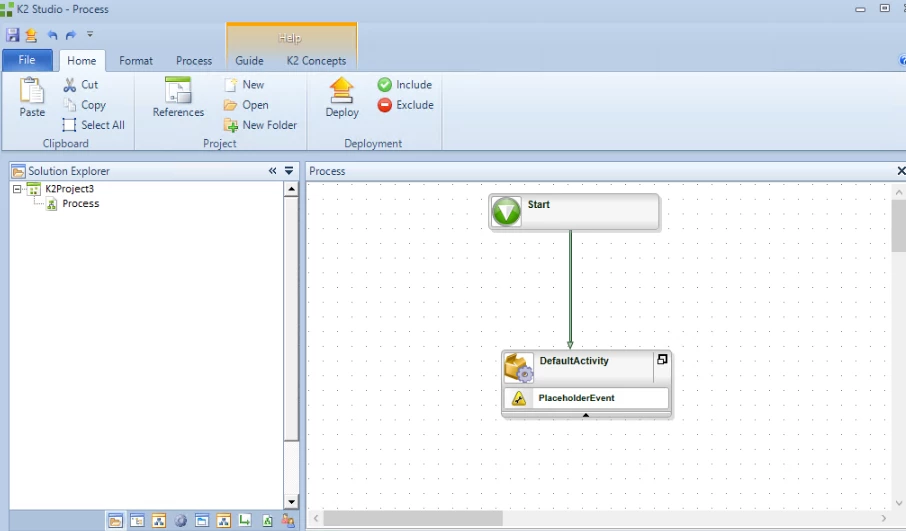The height and width of the screenshot is (531, 906).
Task: Click canvas vertical scrollbar down arrow
Action: click(x=899, y=503)
